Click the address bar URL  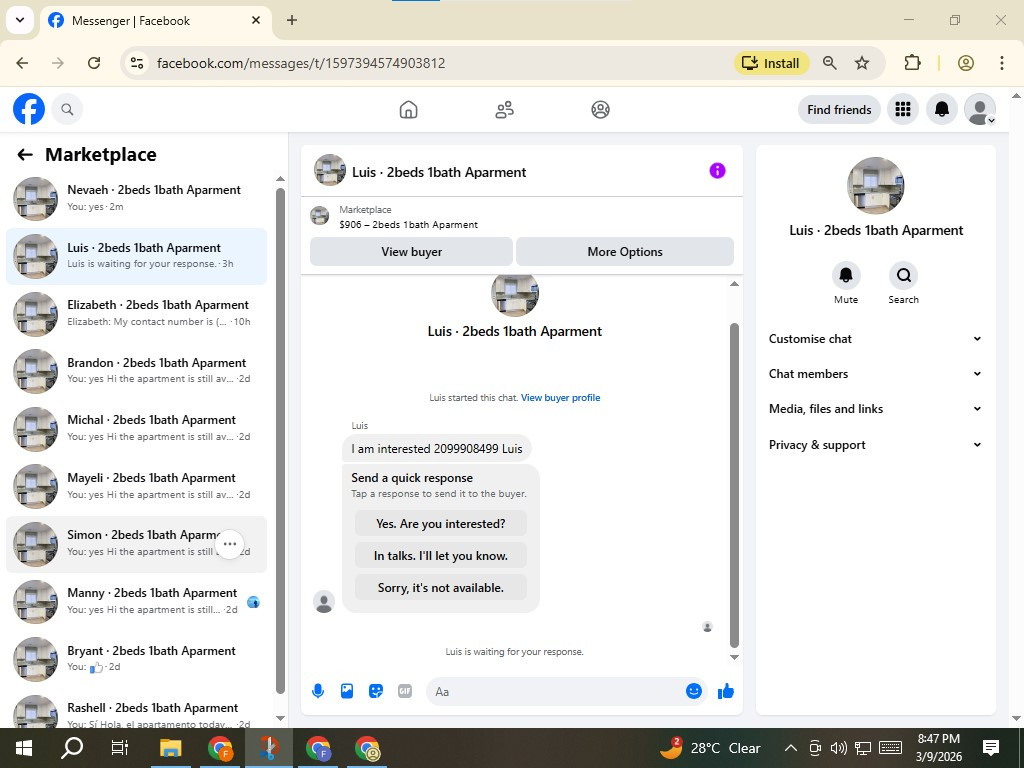(x=301, y=63)
